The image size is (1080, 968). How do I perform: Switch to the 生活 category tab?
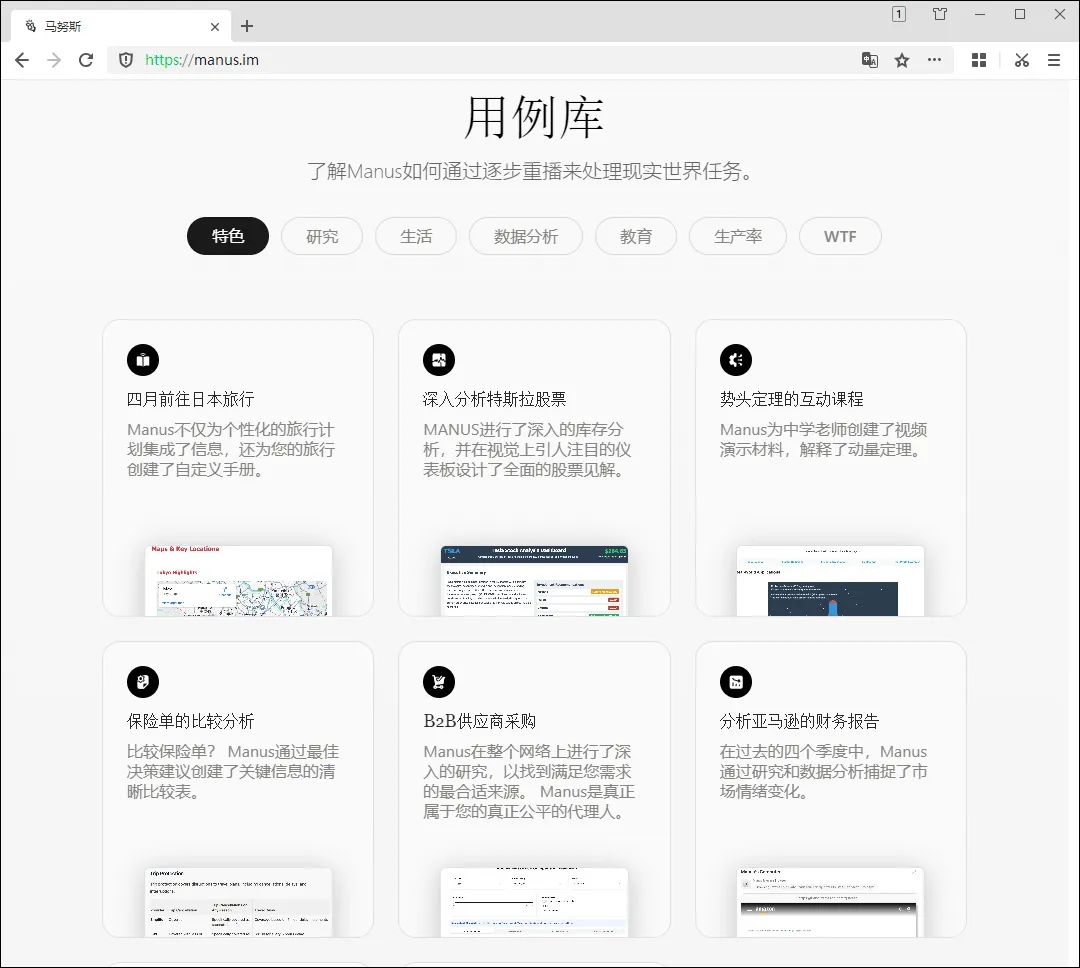pos(416,236)
